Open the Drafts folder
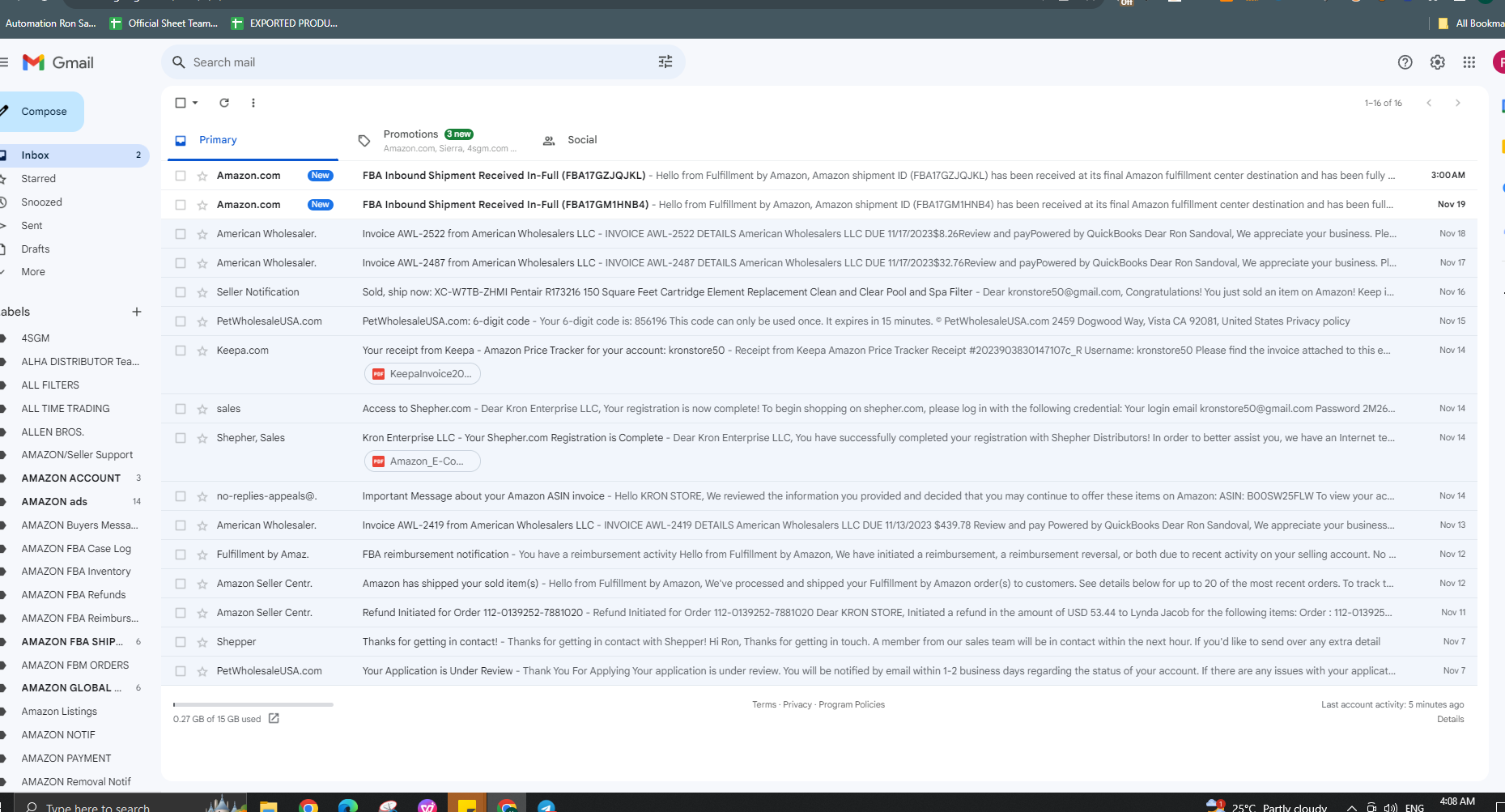Viewport: 1505px width, 812px height. [x=36, y=249]
